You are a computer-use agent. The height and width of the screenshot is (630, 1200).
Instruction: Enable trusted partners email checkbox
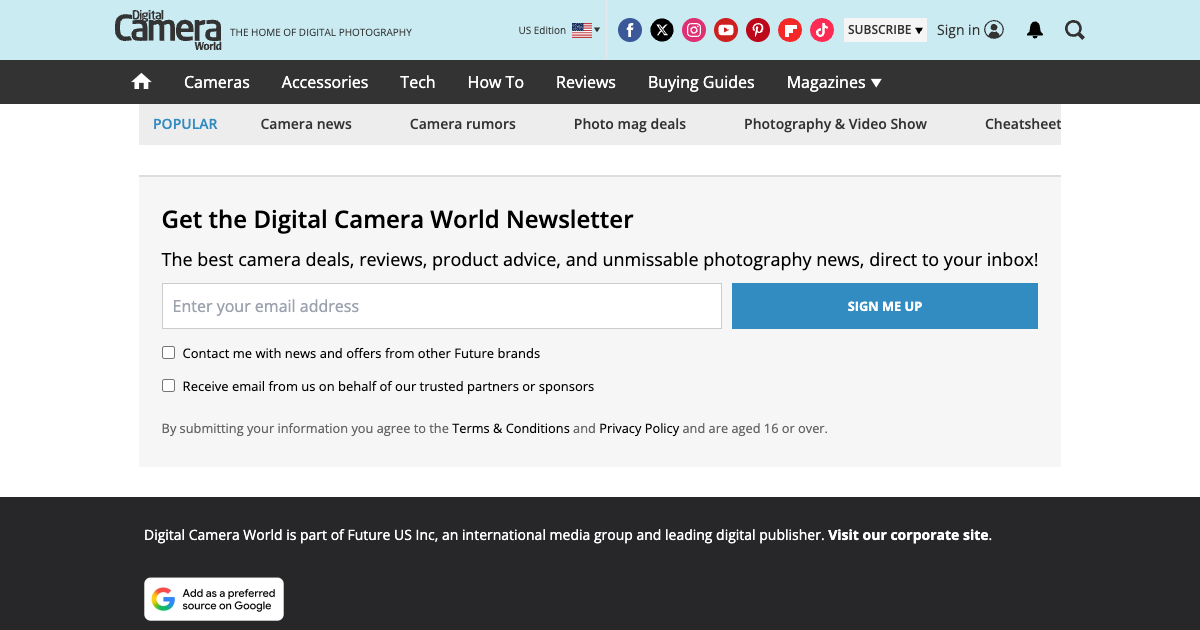(168, 385)
